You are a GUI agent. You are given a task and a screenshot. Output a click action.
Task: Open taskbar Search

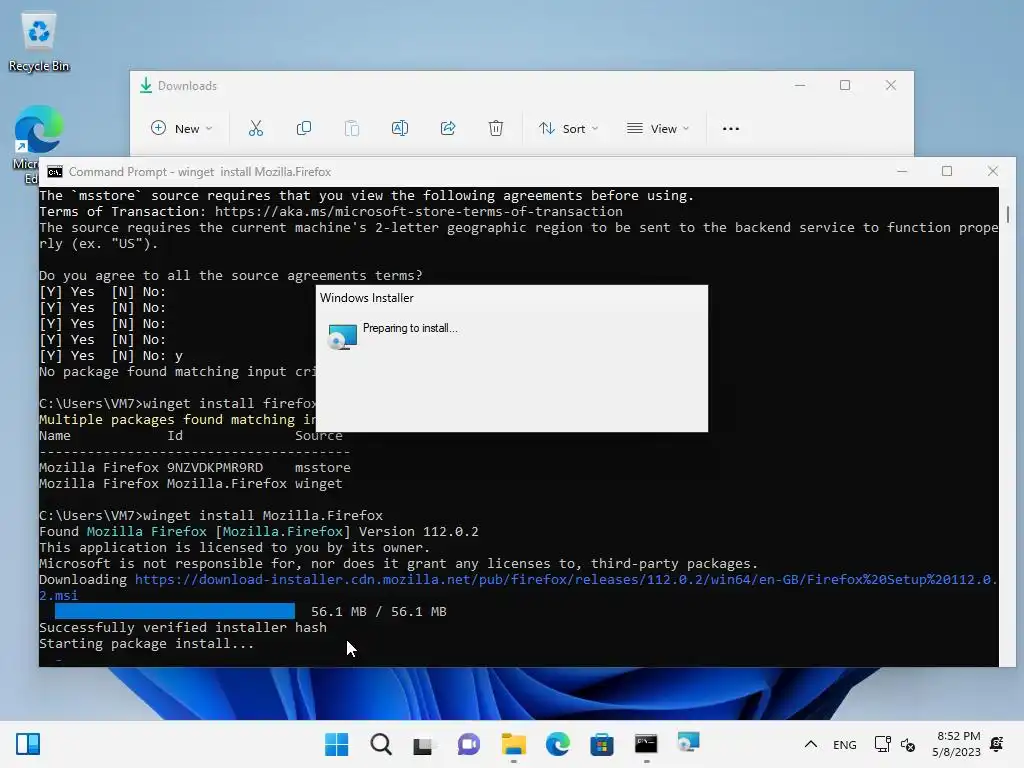381,744
